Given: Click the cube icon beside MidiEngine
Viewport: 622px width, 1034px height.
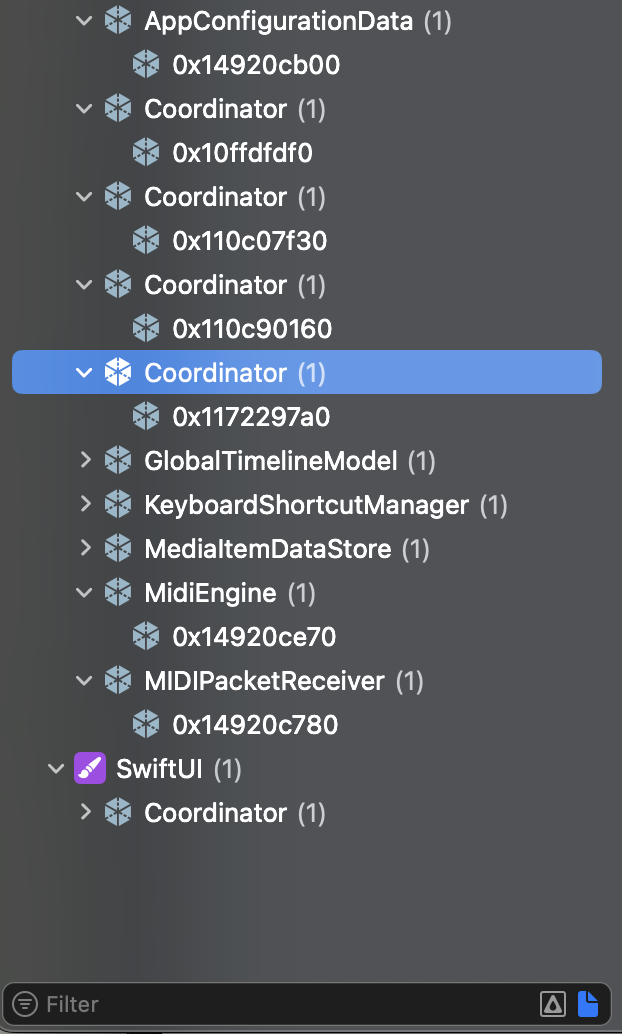Looking at the screenshot, I should [118, 592].
